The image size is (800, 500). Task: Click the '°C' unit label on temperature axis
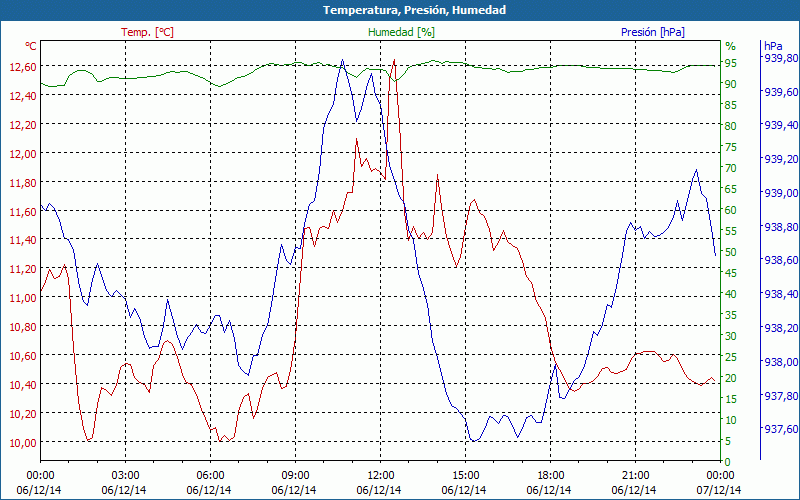(31, 46)
